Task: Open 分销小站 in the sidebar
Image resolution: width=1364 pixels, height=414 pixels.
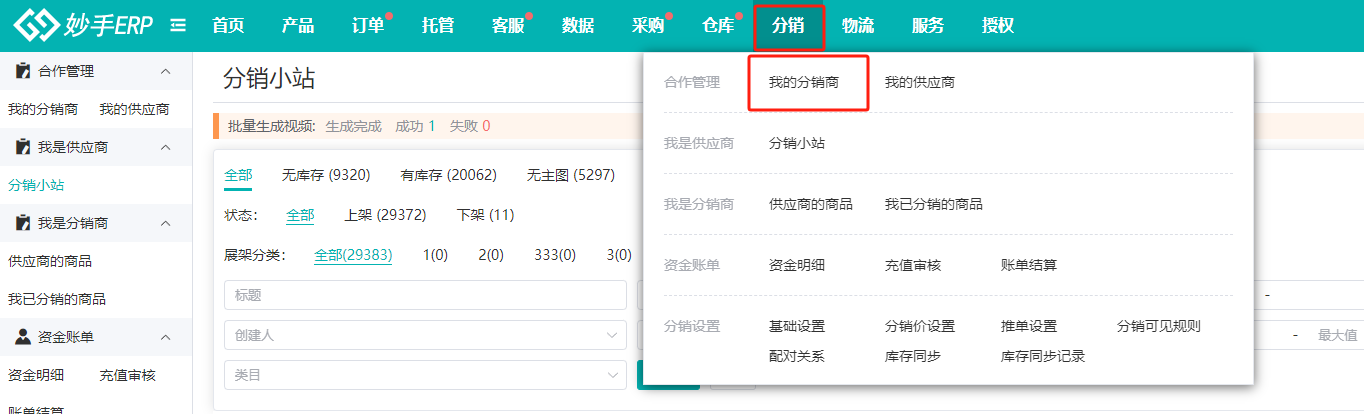Action: [x=36, y=185]
